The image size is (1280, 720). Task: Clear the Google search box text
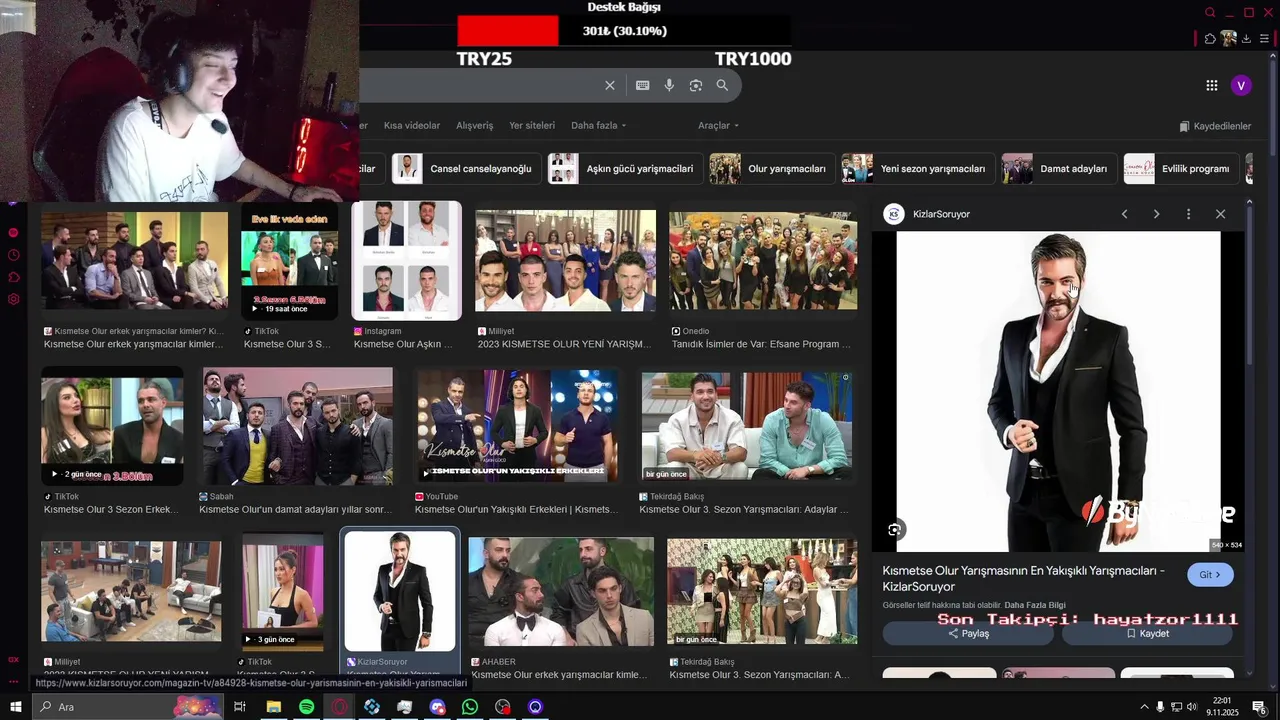(610, 86)
